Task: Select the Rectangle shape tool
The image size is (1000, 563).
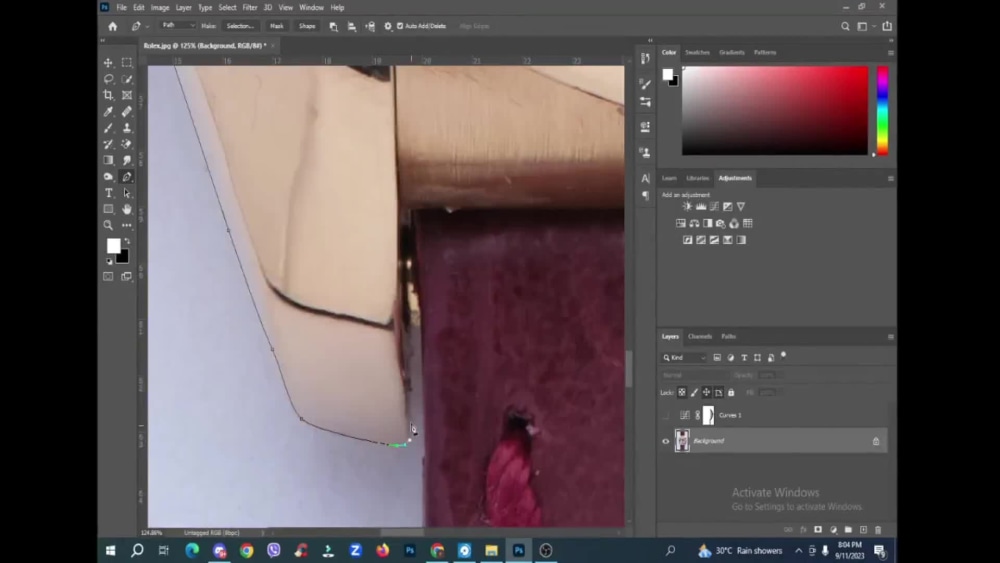Action: click(108, 209)
